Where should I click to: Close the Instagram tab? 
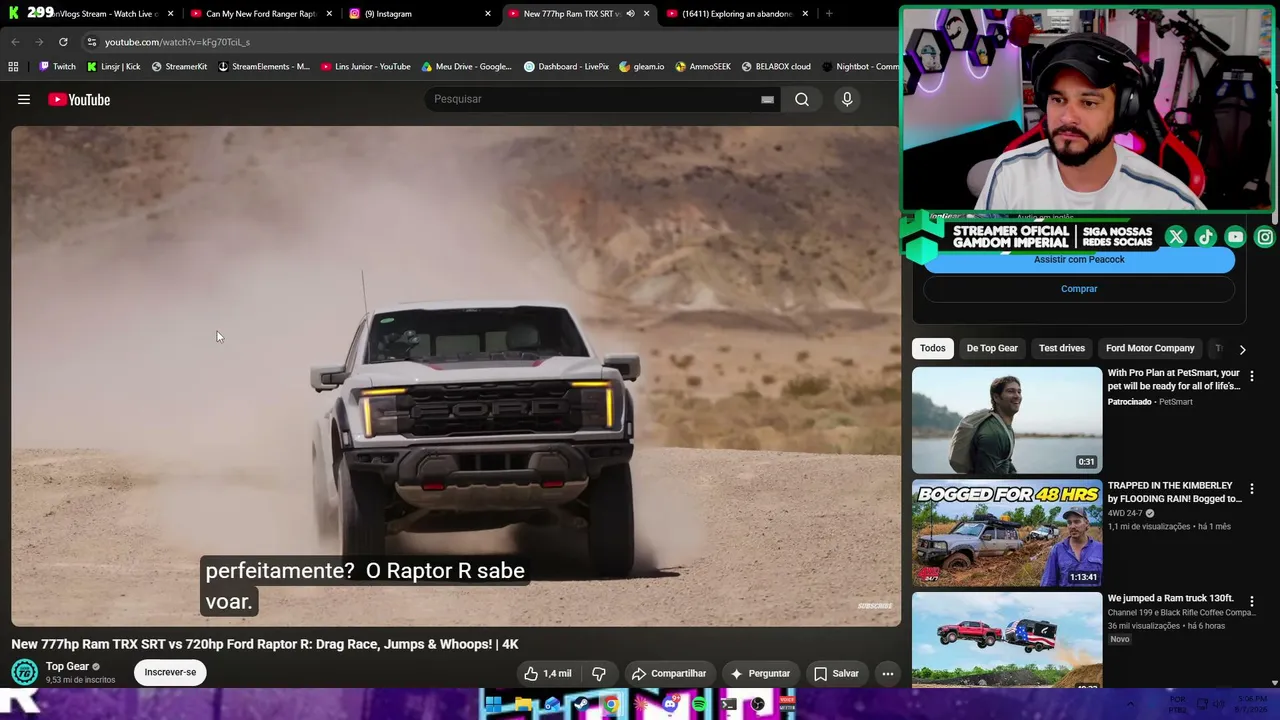[x=488, y=14]
